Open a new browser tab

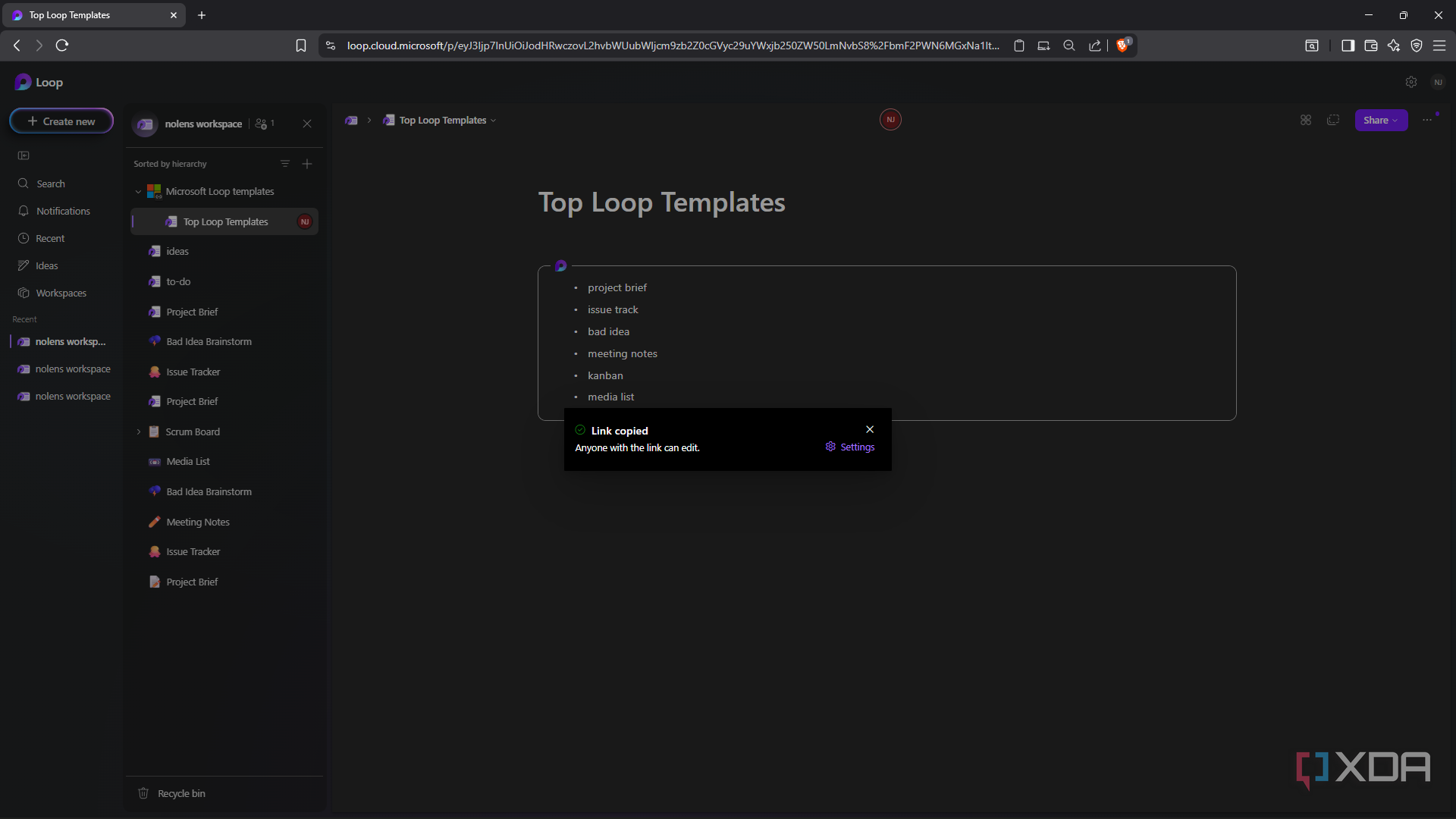[x=202, y=15]
